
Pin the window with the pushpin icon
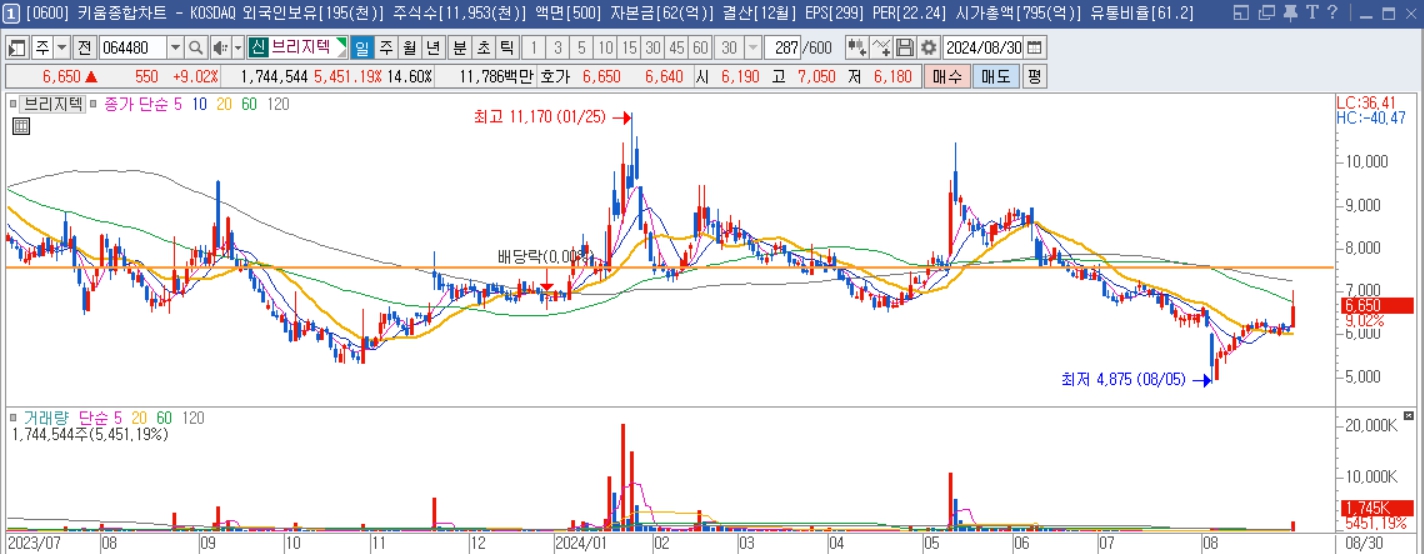[1290, 13]
